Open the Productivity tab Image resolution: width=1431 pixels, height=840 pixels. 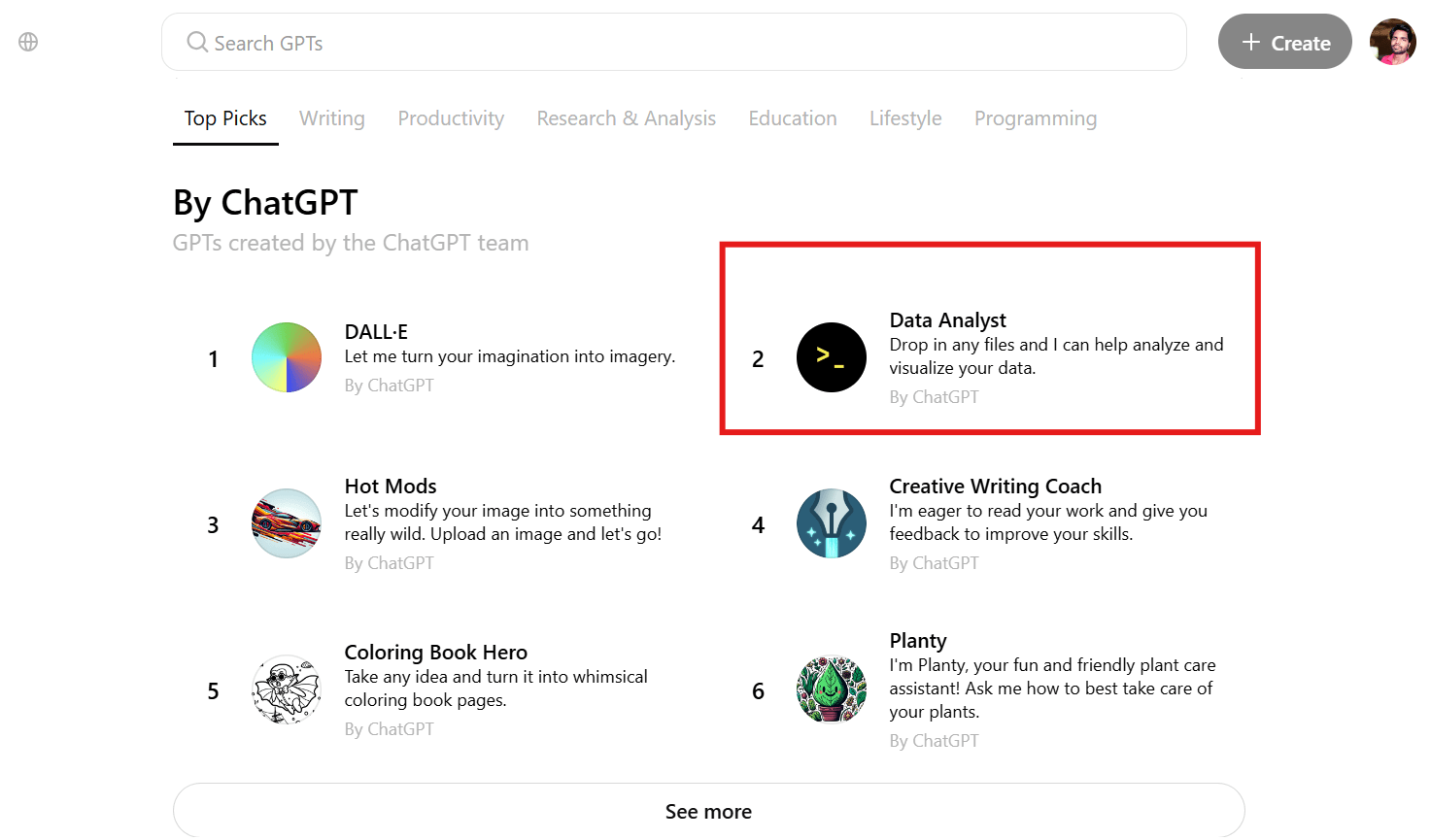click(x=451, y=118)
